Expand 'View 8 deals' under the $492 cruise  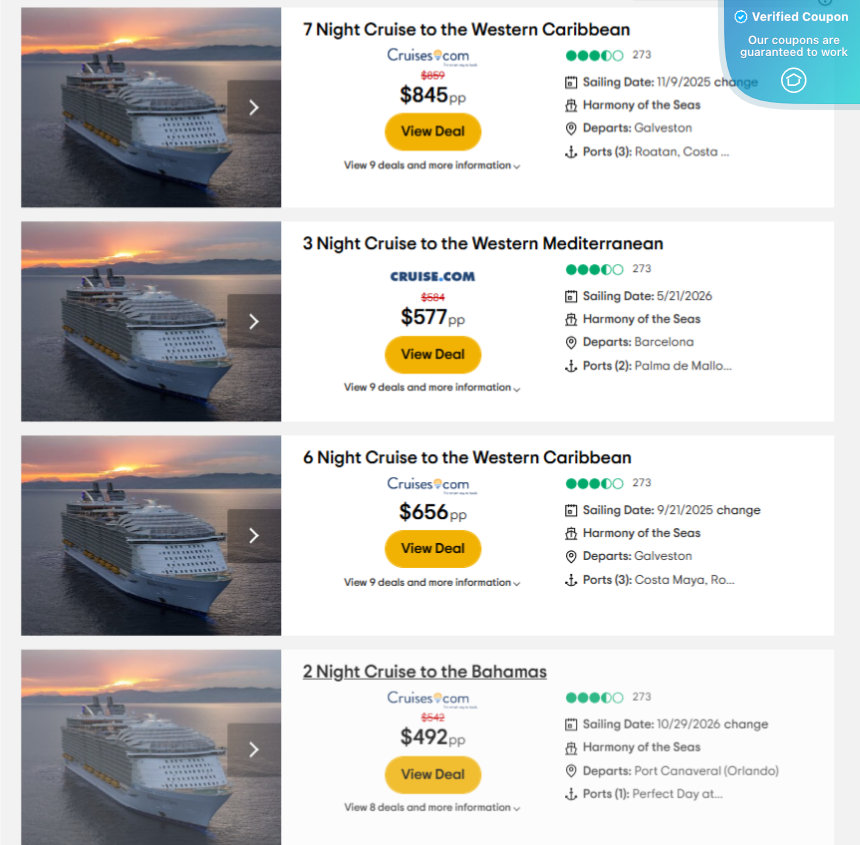point(432,807)
